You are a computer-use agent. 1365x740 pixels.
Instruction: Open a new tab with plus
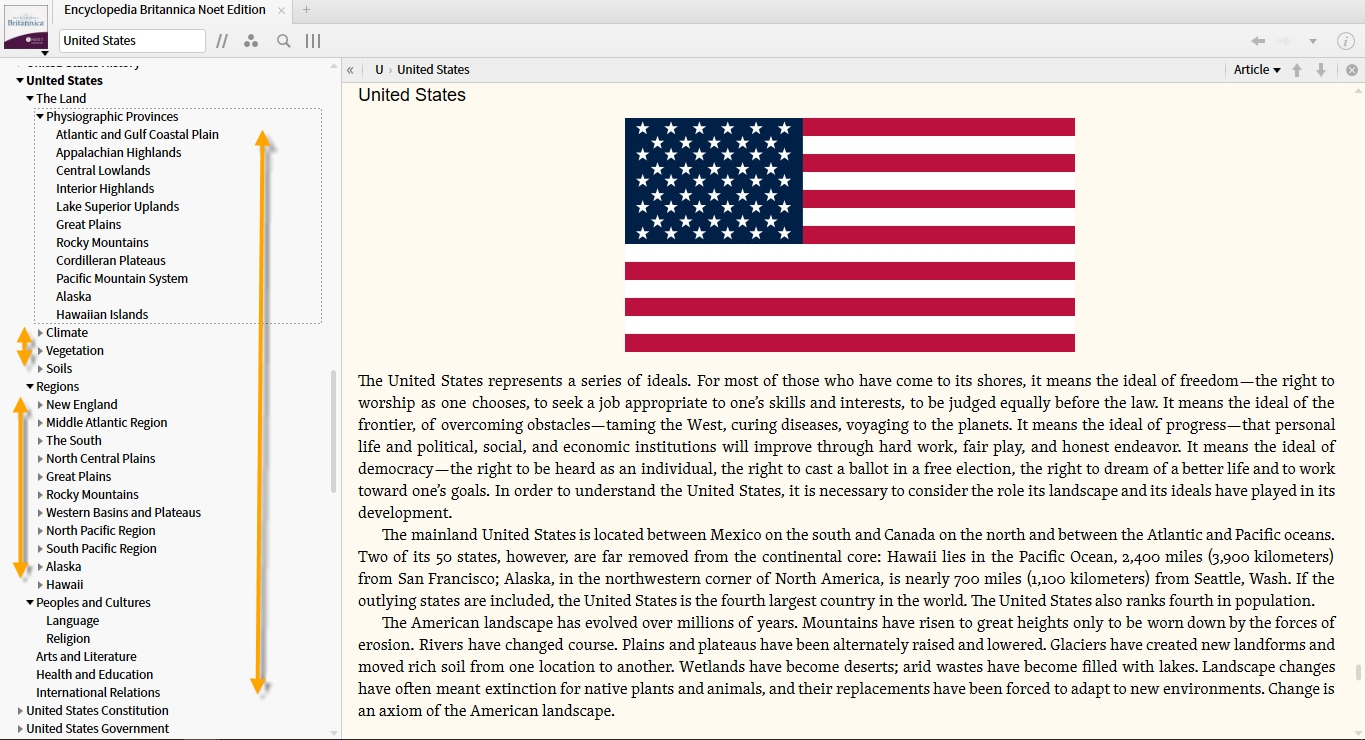[306, 10]
